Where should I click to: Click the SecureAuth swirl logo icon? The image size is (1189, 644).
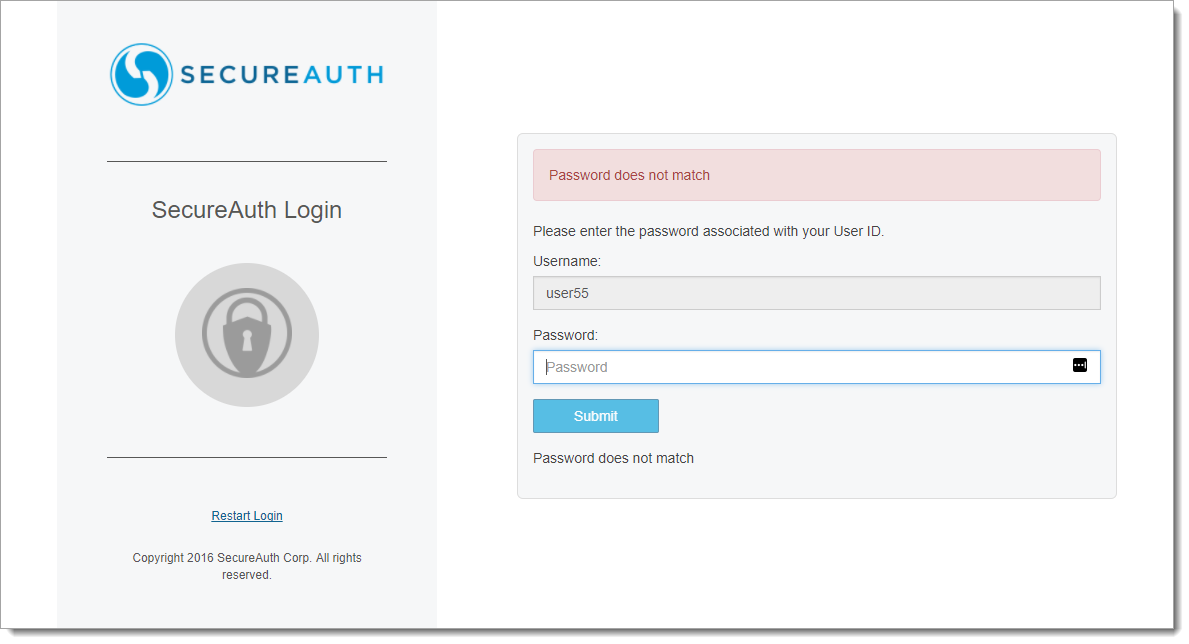tap(141, 74)
